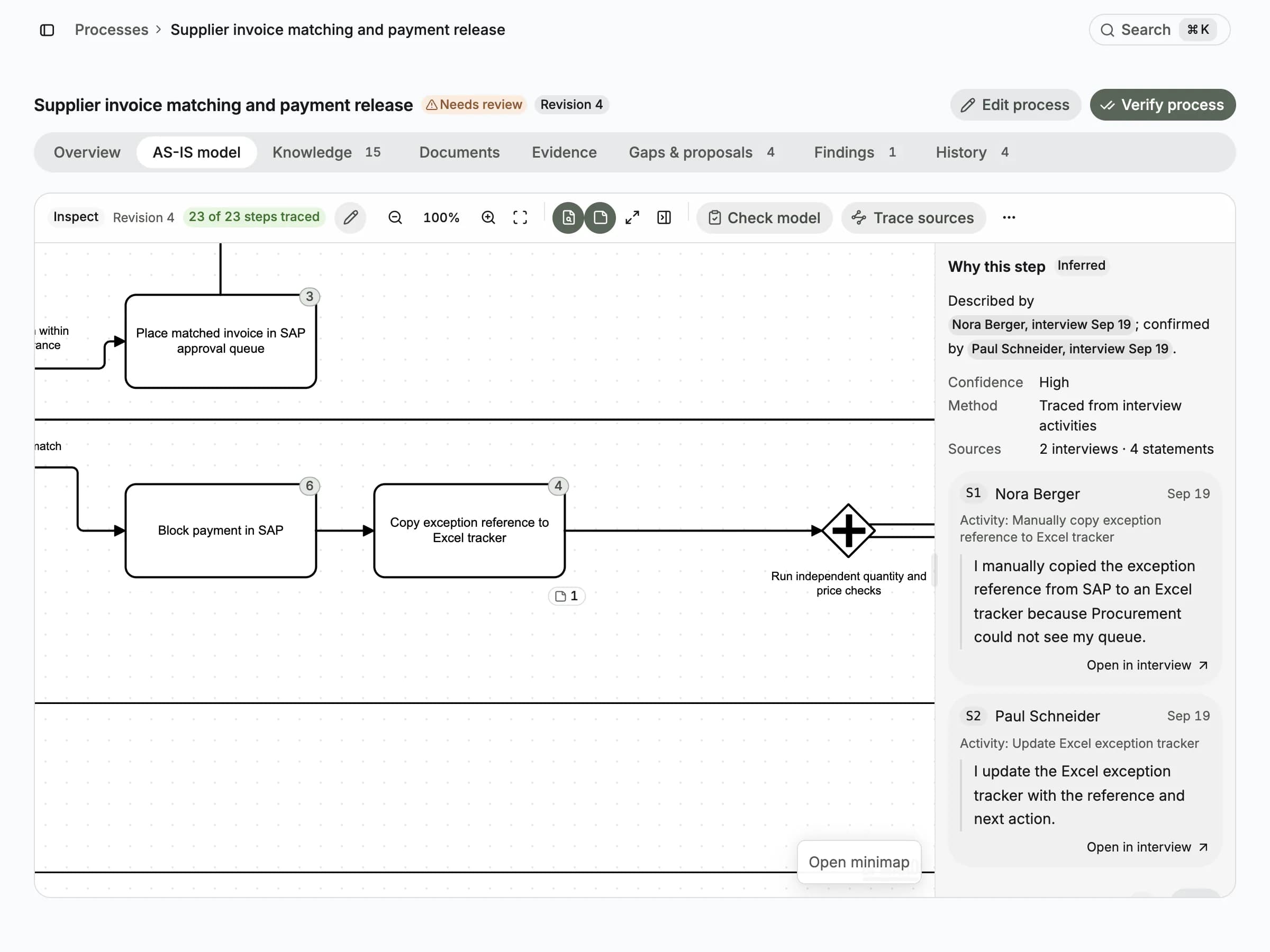Toggle the document notes overlay

600,217
